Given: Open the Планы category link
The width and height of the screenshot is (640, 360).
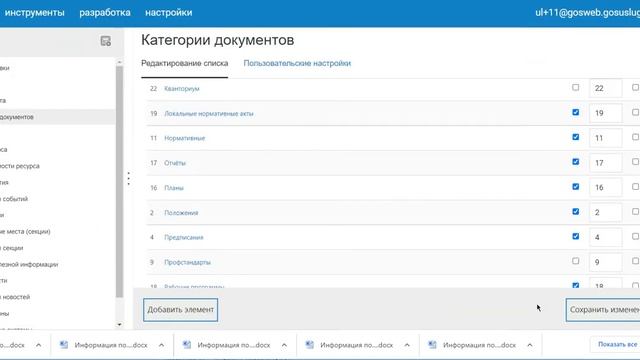Looking at the screenshot, I should [x=174, y=188].
